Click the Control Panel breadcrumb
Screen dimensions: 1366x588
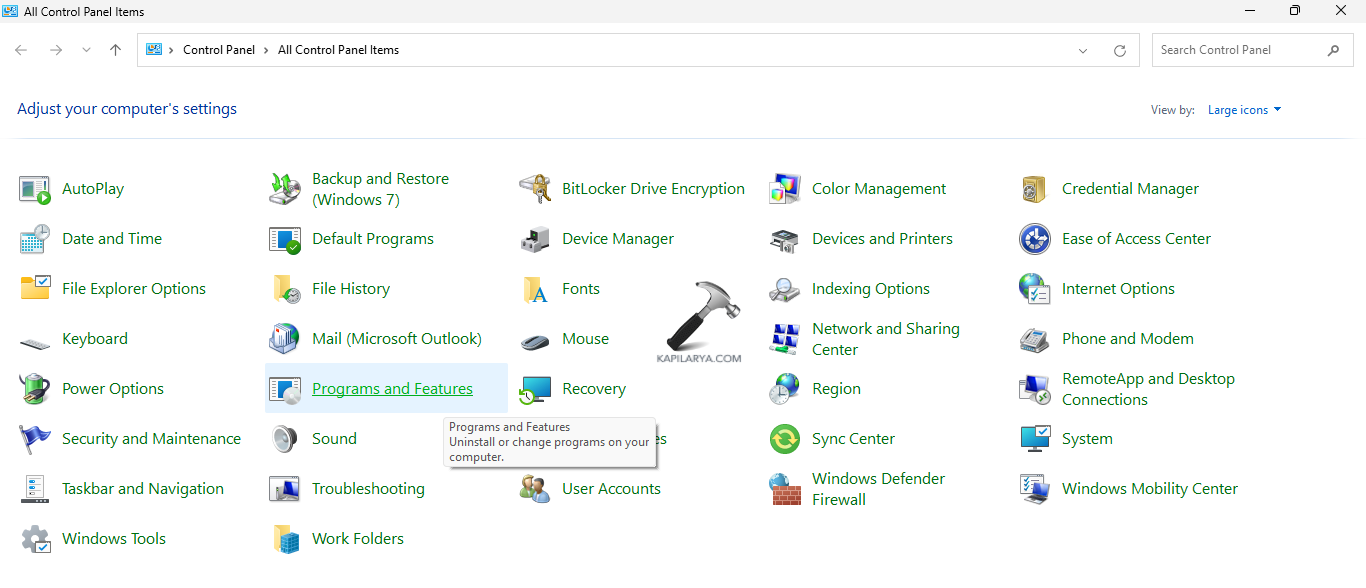(219, 50)
